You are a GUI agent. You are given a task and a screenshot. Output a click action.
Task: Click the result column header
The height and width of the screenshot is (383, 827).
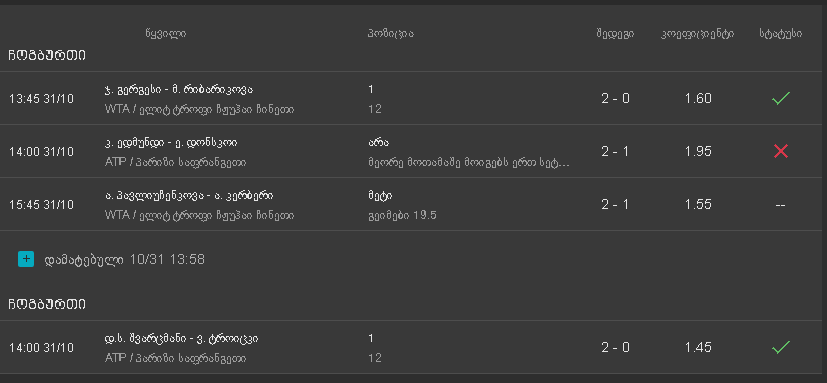pos(615,34)
